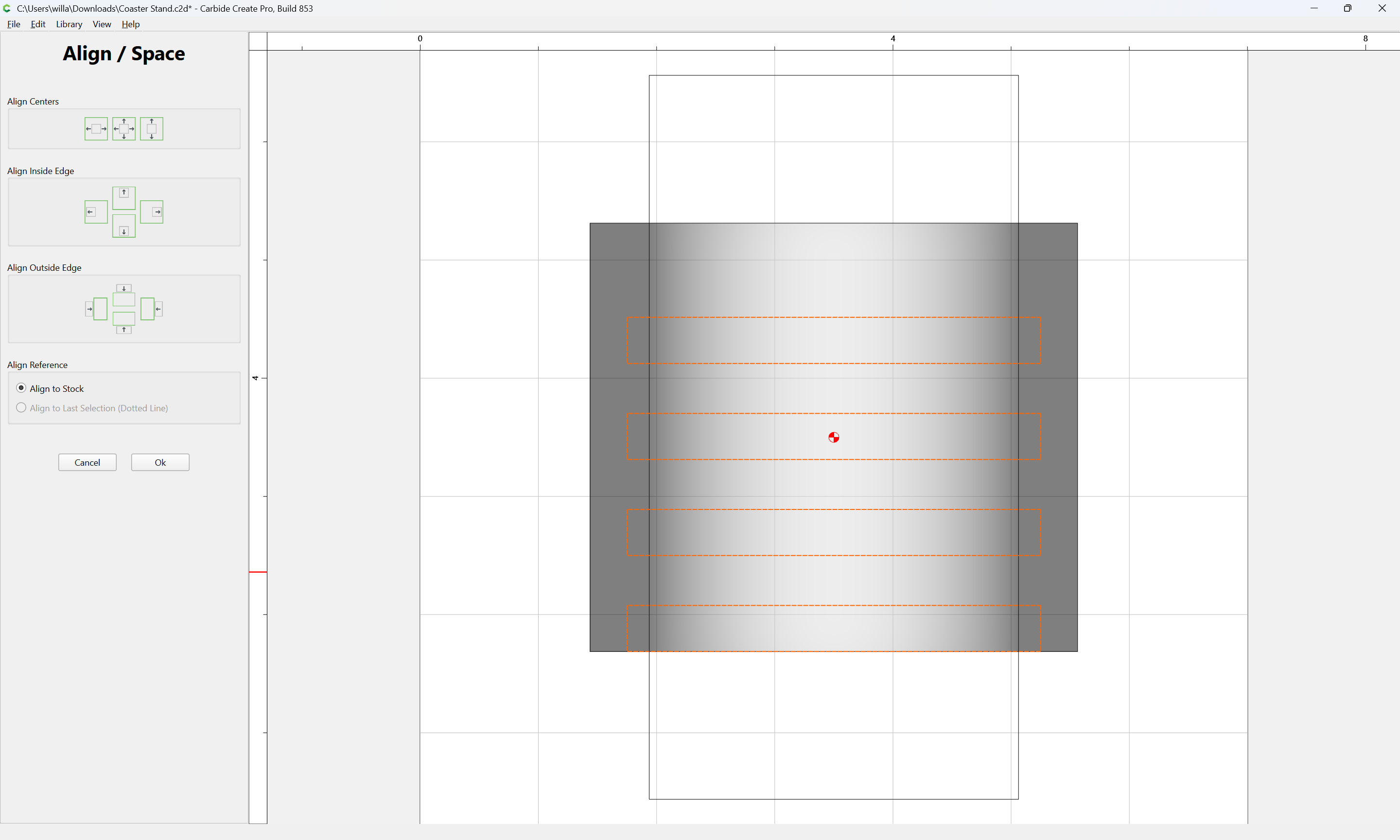Align outside right edge icon
The width and height of the screenshot is (1400, 840).
(x=152, y=309)
